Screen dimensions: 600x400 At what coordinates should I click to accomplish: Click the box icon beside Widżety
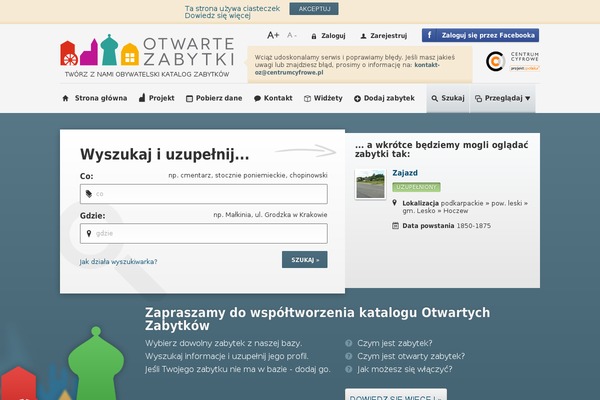(x=307, y=98)
